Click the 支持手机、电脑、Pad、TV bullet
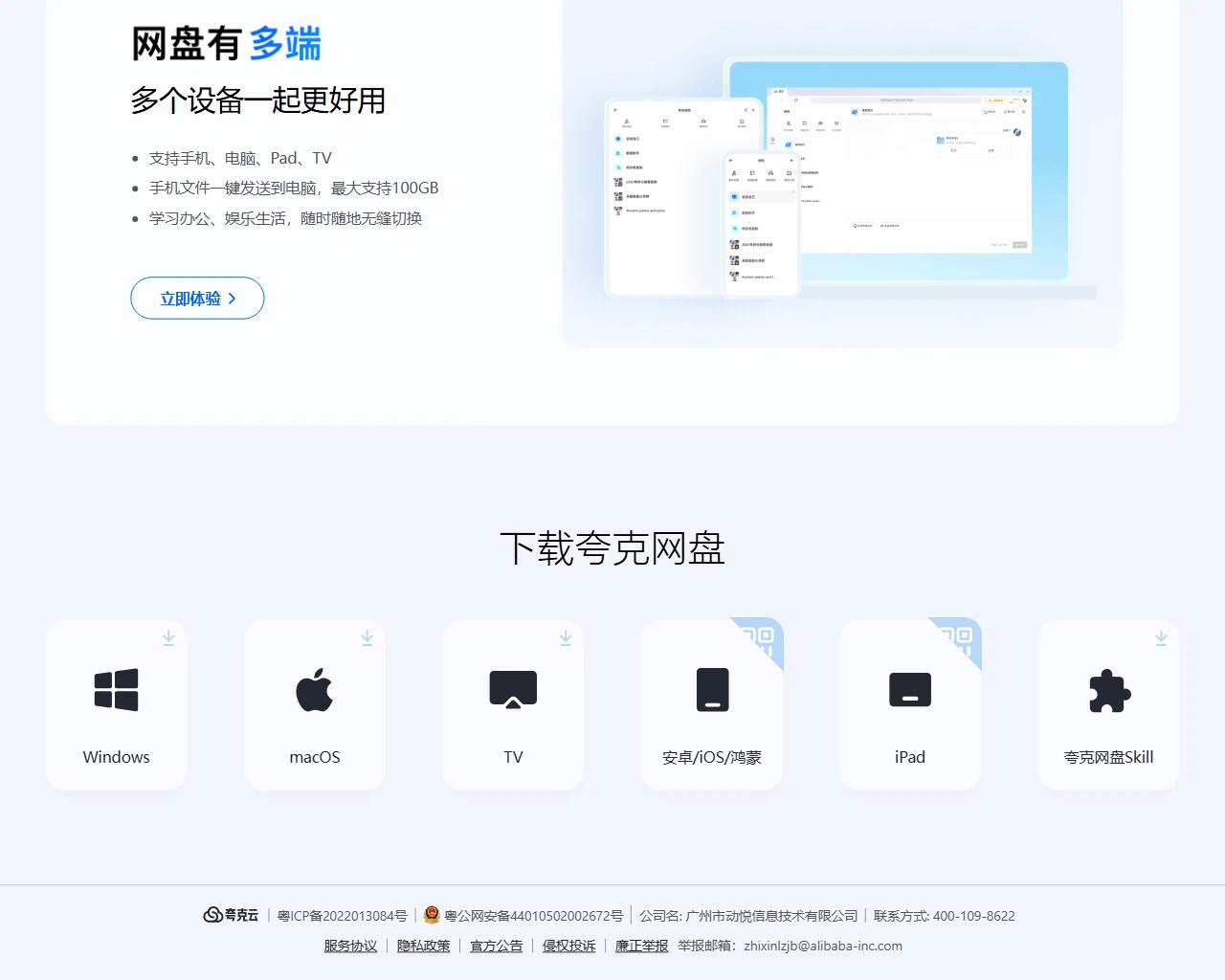The width and height of the screenshot is (1225, 980). [x=240, y=158]
